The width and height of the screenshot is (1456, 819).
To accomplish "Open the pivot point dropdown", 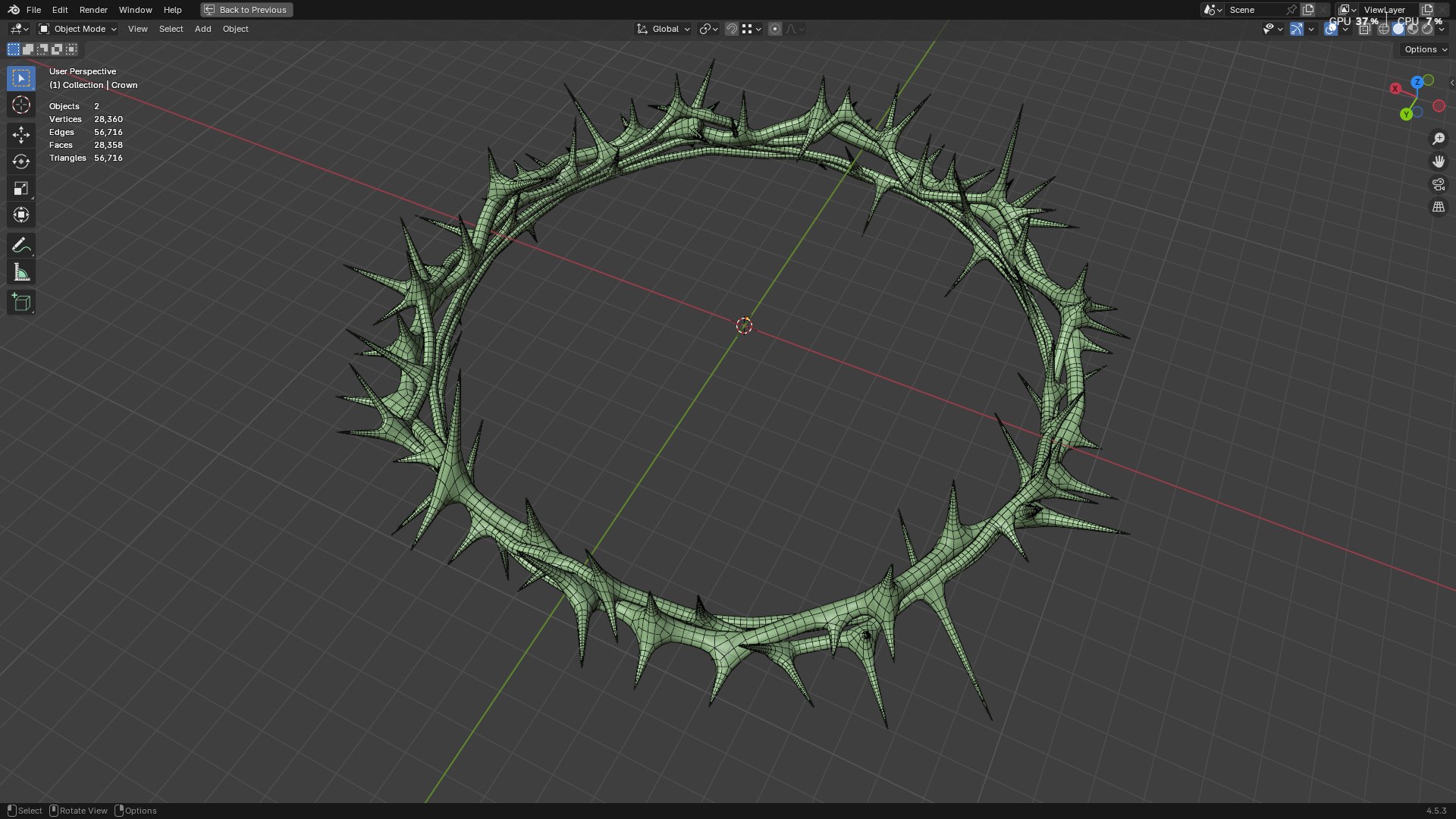I will pos(708,29).
